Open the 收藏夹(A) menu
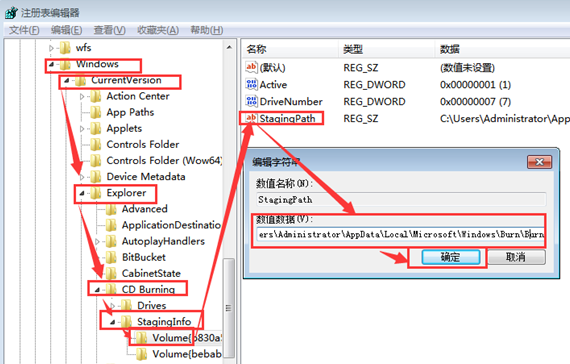Screen dimensions: 570x364 pyautogui.click(x=158, y=30)
